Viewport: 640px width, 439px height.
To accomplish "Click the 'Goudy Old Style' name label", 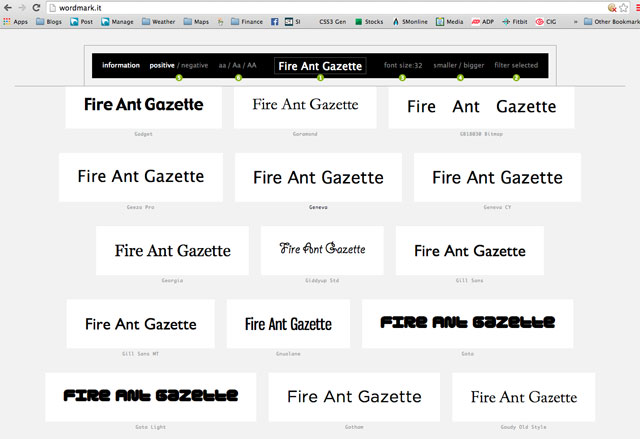I will (x=524, y=427).
